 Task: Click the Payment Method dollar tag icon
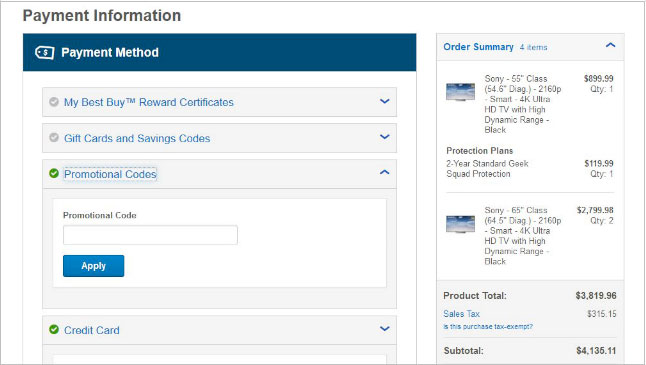[44, 53]
